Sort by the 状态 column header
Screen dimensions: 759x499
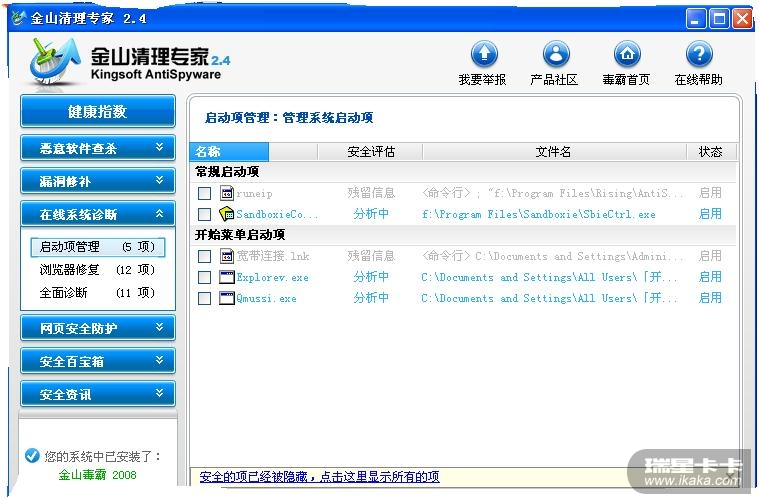tap(711, 152)
